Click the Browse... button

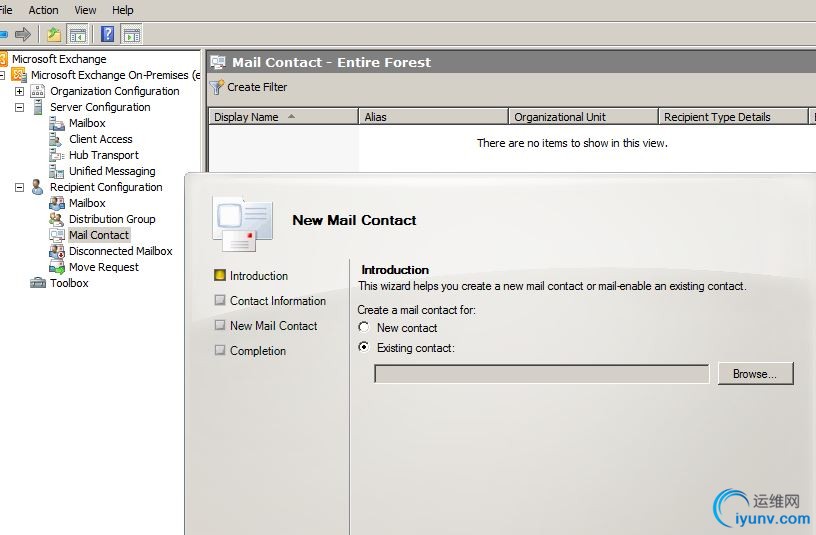[x=755, y=374]
